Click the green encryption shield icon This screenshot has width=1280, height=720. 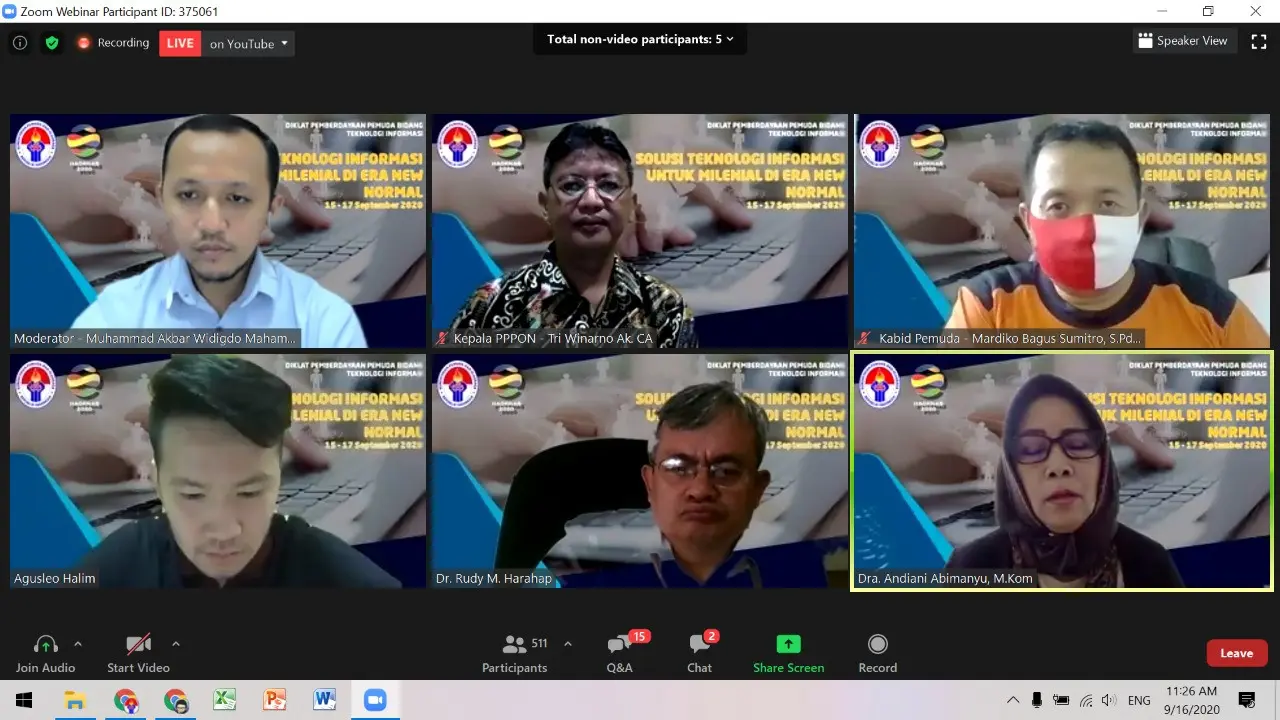[52, 43]
